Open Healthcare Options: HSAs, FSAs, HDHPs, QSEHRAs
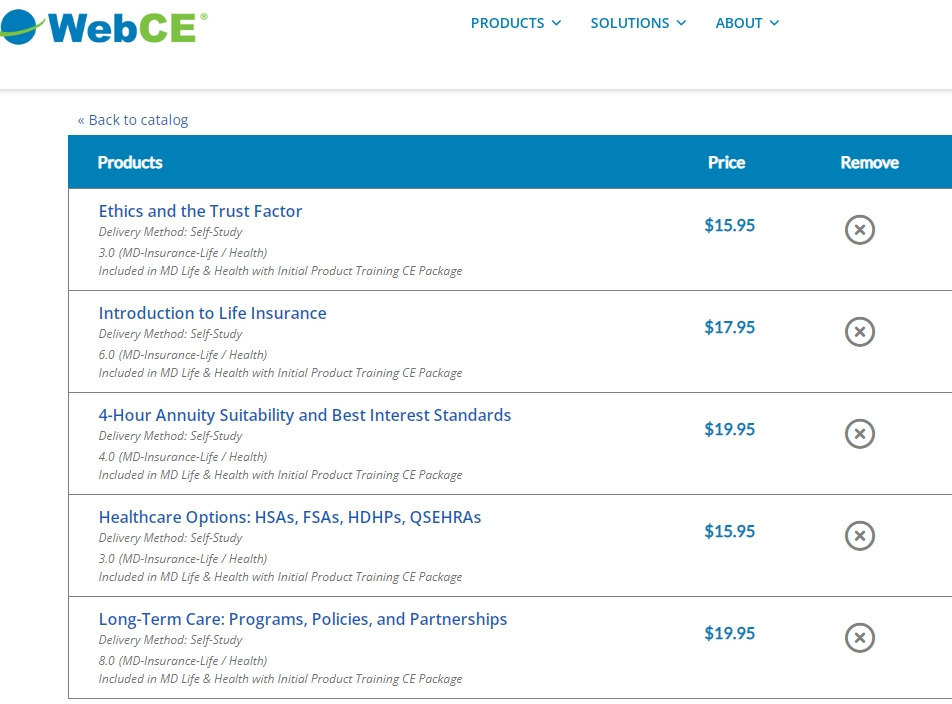The width and height of the screenshot is (952, 704). point(289,517)
